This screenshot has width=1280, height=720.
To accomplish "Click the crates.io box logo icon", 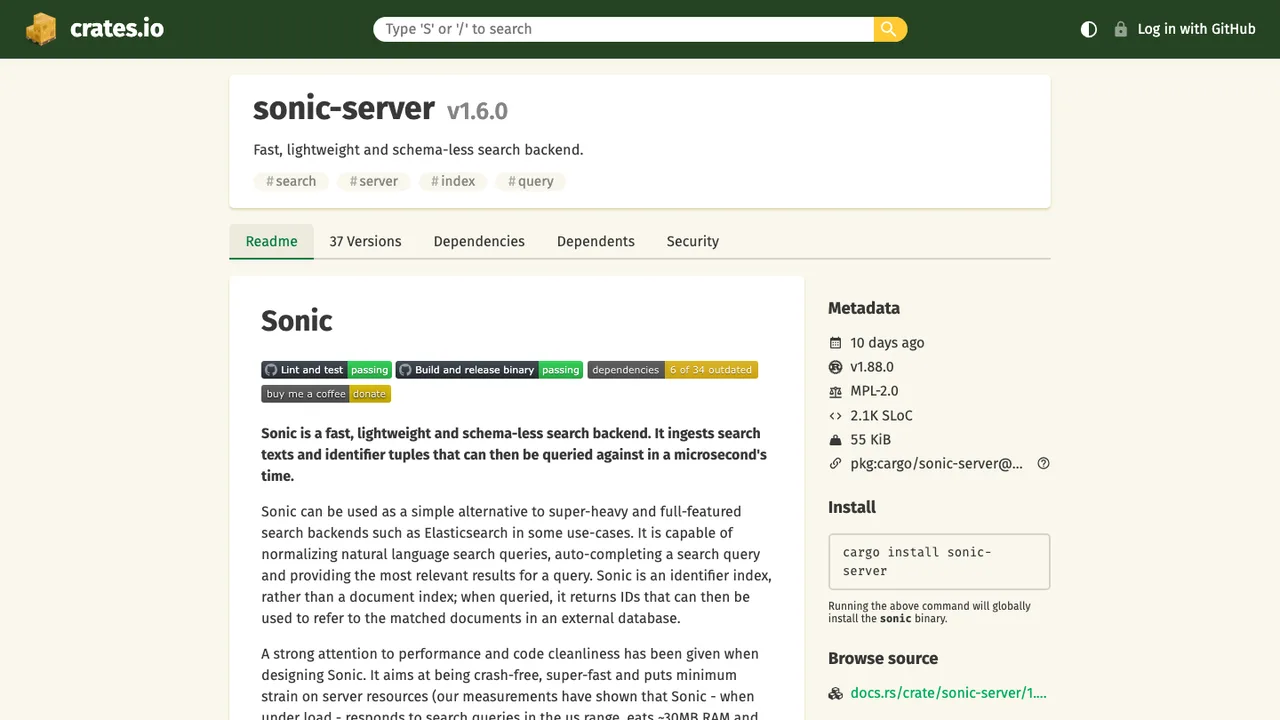I will coord(42,29).
